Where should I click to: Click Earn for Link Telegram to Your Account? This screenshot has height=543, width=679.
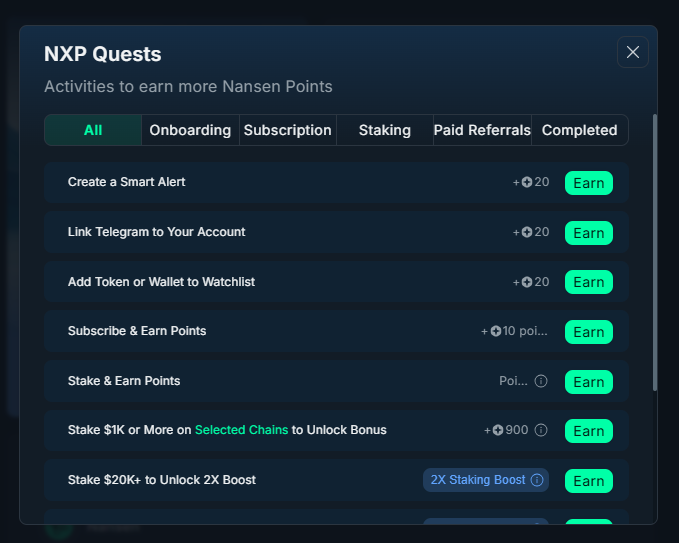point(588,233)
